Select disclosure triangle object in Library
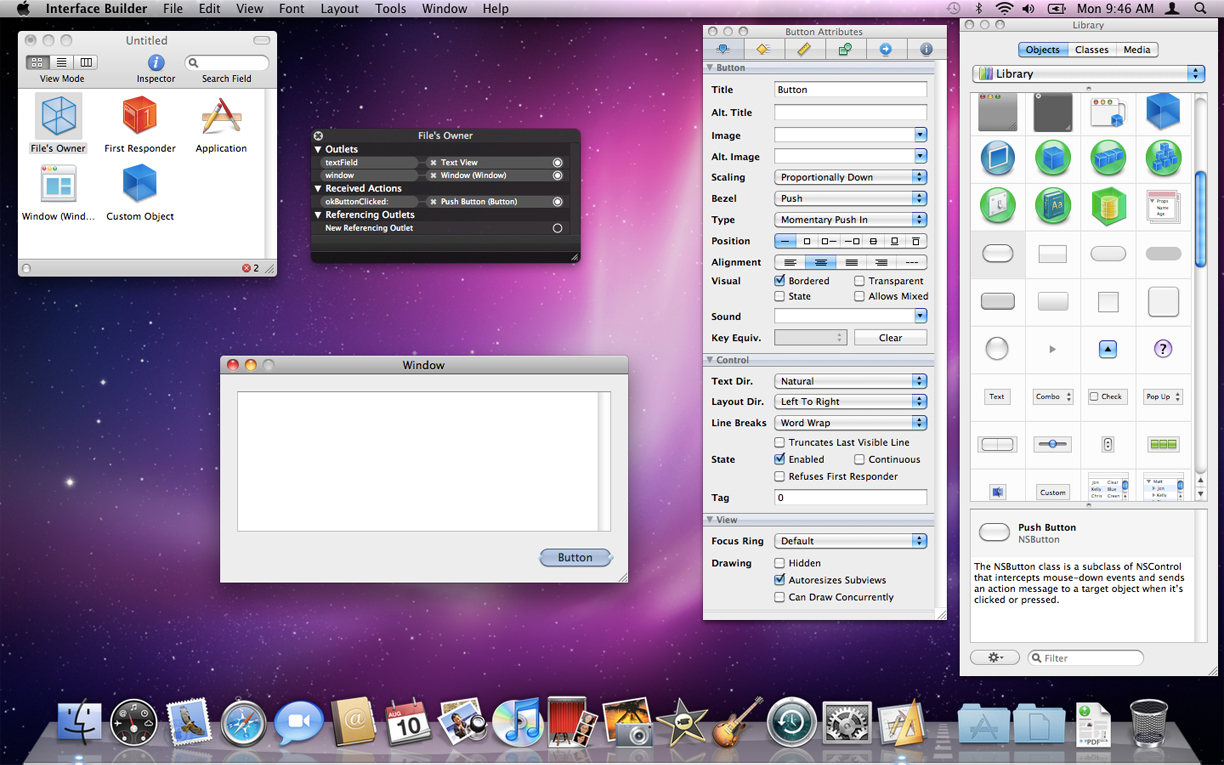Viewport: 1224px width, 765px height. [1052, 349]
